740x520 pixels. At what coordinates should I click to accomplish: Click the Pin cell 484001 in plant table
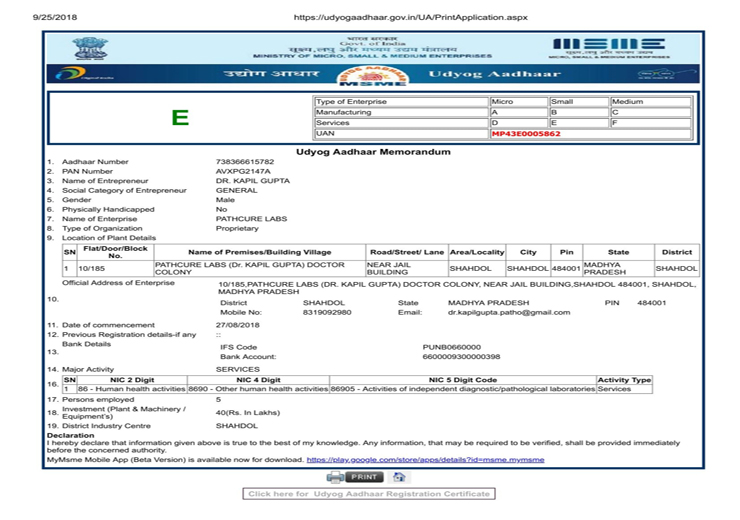[x=566, y=268]
